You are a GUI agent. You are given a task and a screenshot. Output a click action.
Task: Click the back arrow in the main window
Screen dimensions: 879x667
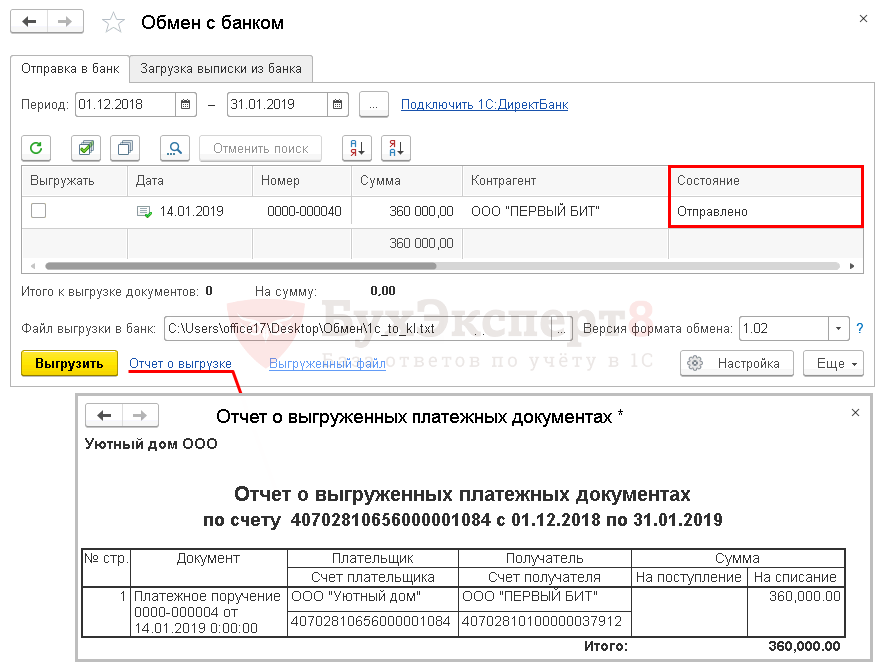coord(30,21)
